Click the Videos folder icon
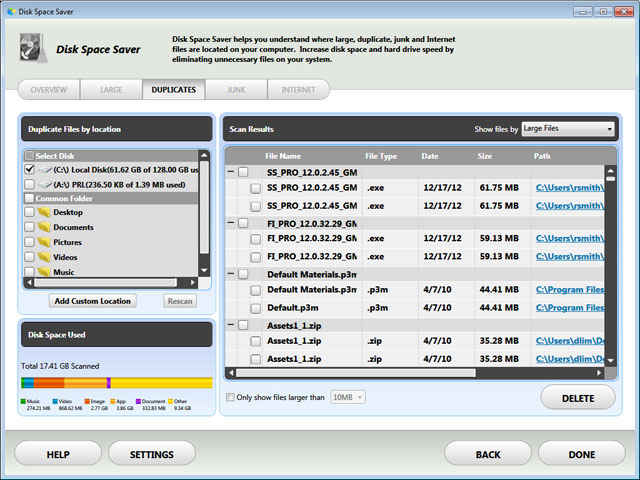640x480 pixels. coord(43,257)
